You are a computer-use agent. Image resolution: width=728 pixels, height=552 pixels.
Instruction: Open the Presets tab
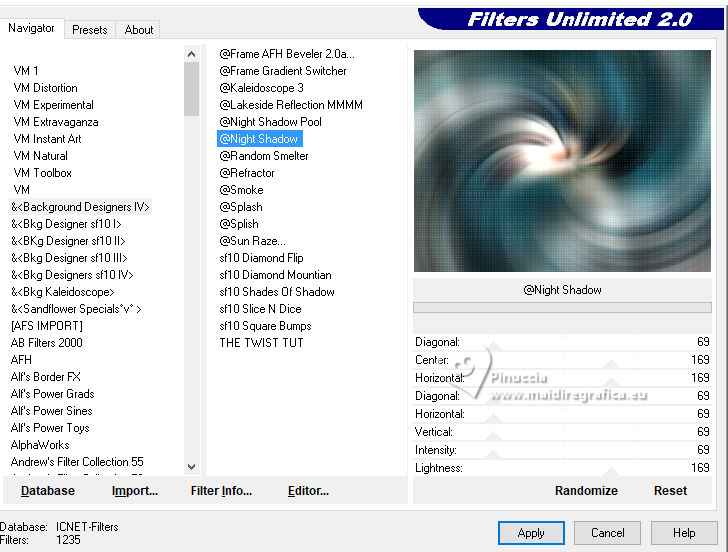coord(90,30)
